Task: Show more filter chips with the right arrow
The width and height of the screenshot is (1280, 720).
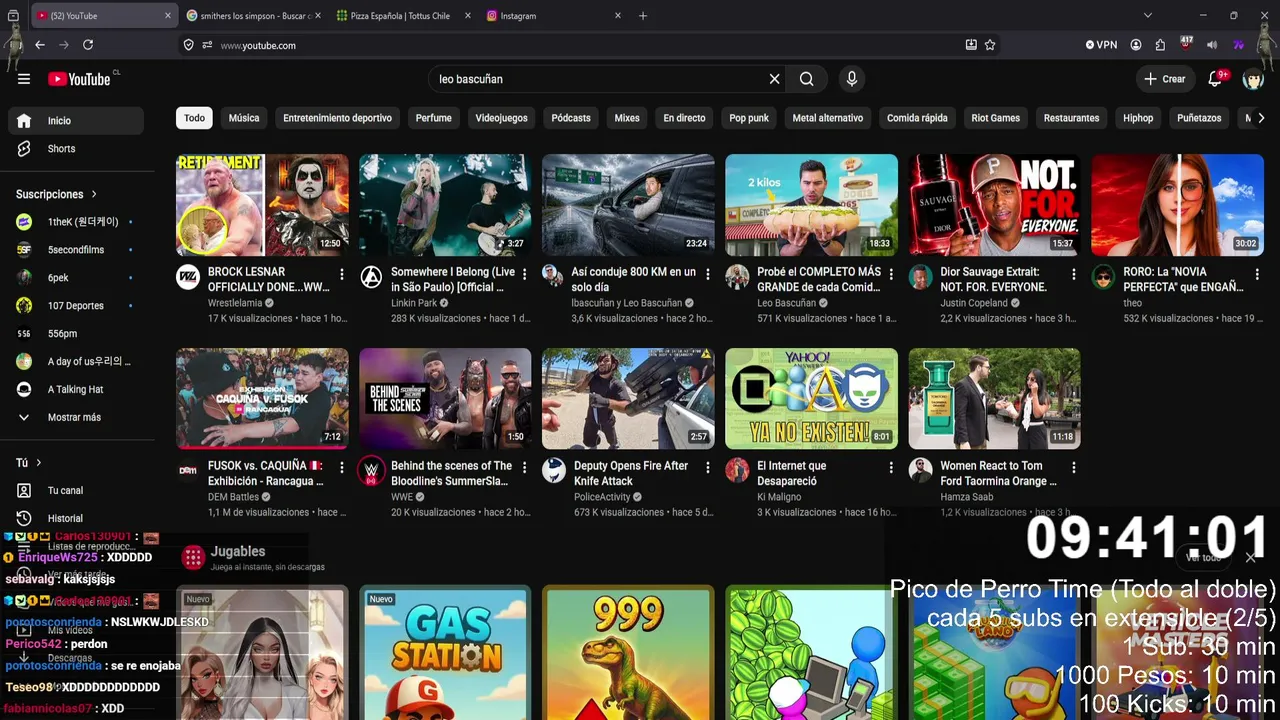Action: pyautogui.click(x=1259, y=118)
